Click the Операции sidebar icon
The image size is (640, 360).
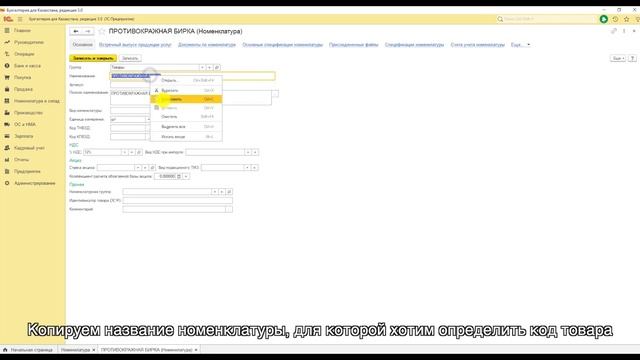click(7, 54)
